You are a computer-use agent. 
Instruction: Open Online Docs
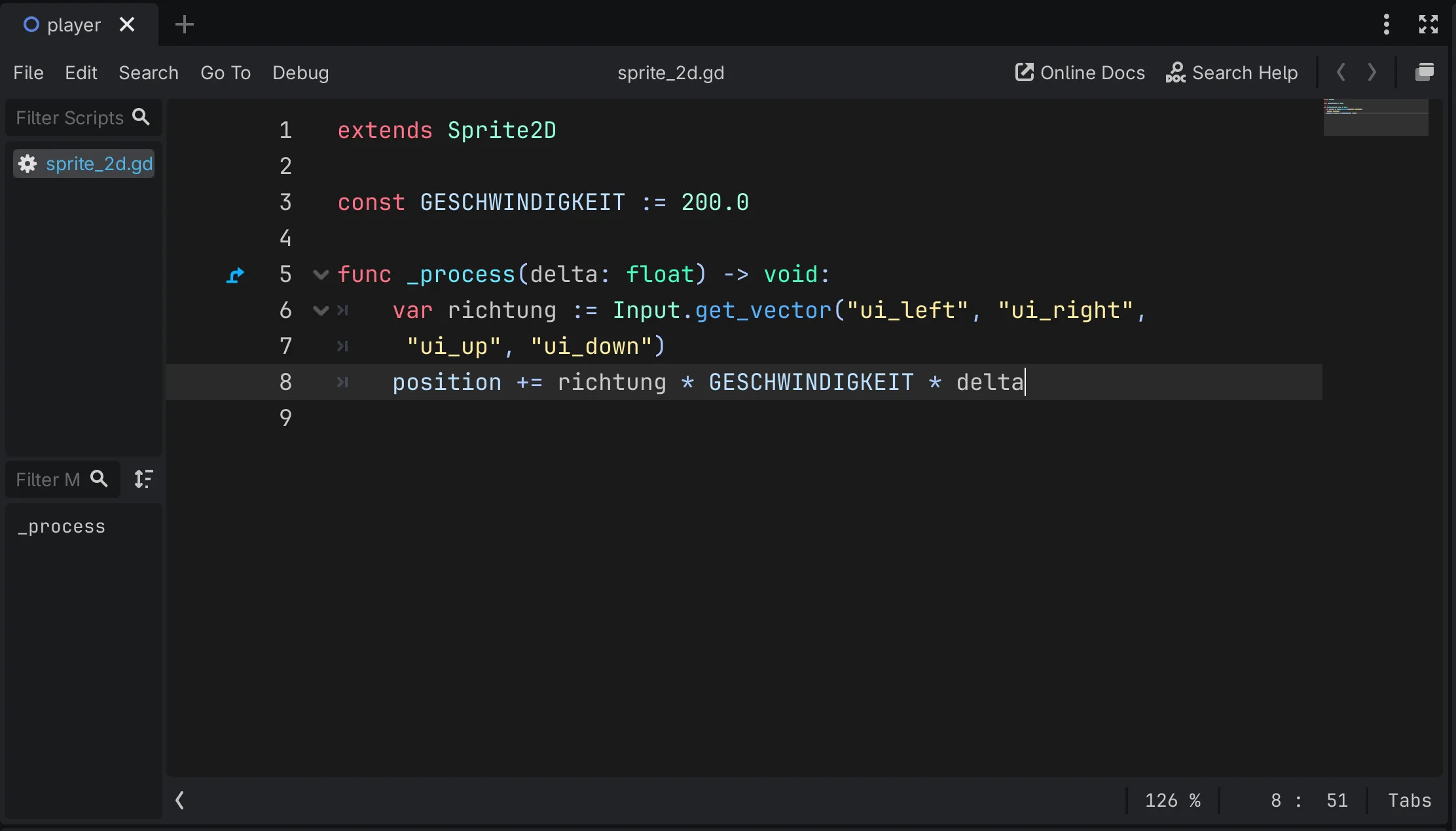coord(1080,73)
